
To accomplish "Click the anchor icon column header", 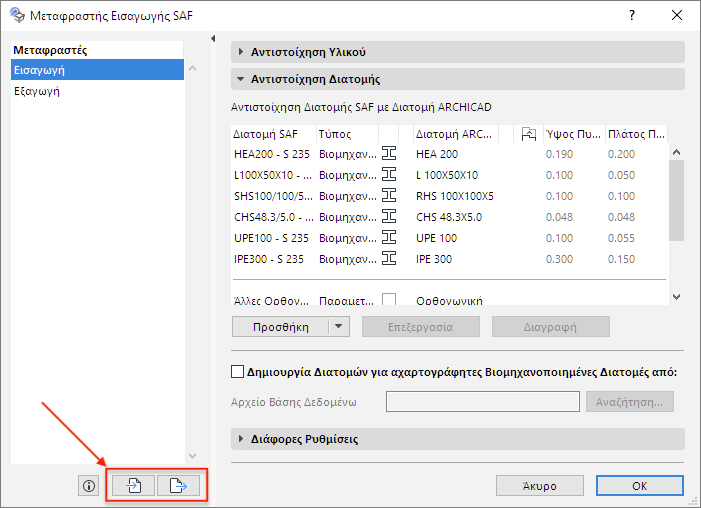I will coord(528,134).
